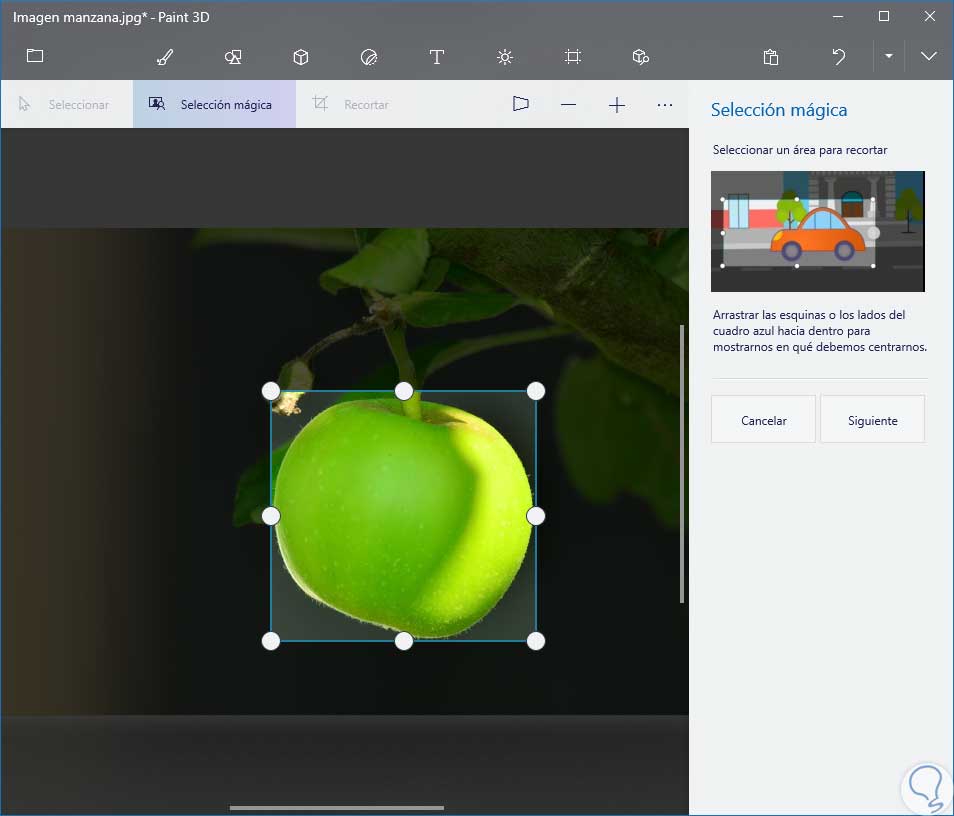Select the Text tool
Screen dimensions: 954x816
436,57
